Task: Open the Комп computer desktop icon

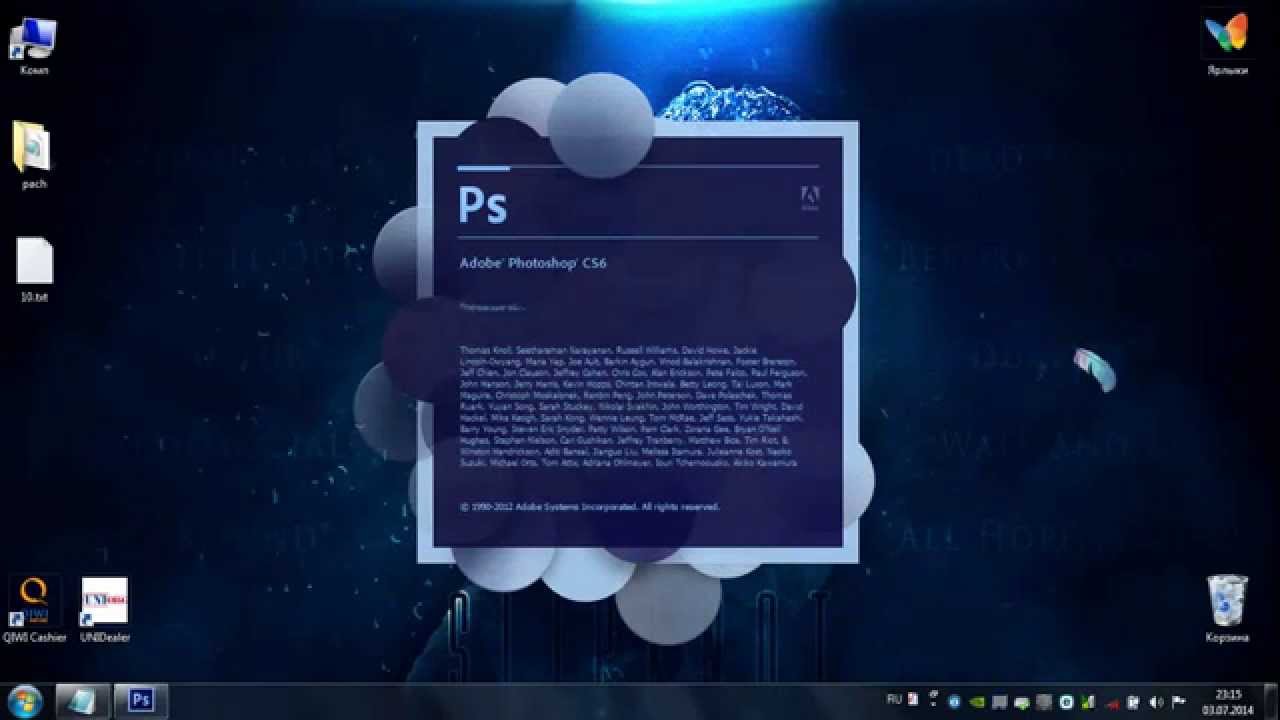Action: pos(33,46)
